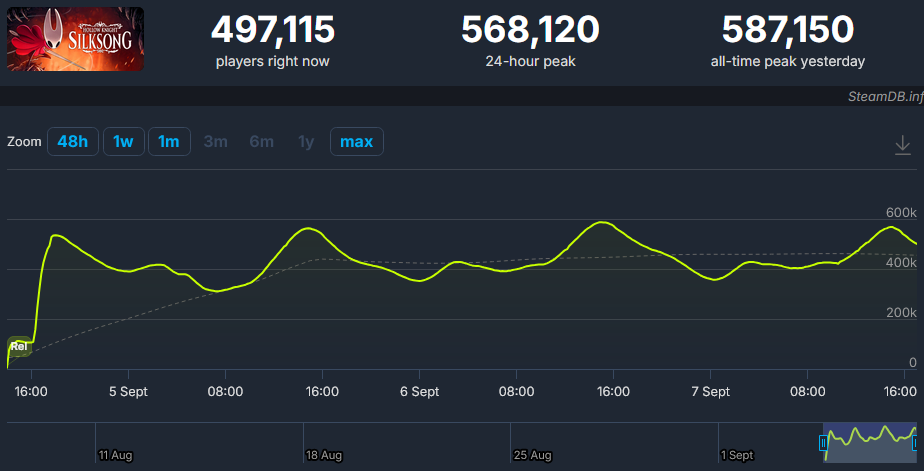Click the 18 Aug area in the navigator
Image resolution: width=924 pixels, height=471 pixels.
point(323,455)
